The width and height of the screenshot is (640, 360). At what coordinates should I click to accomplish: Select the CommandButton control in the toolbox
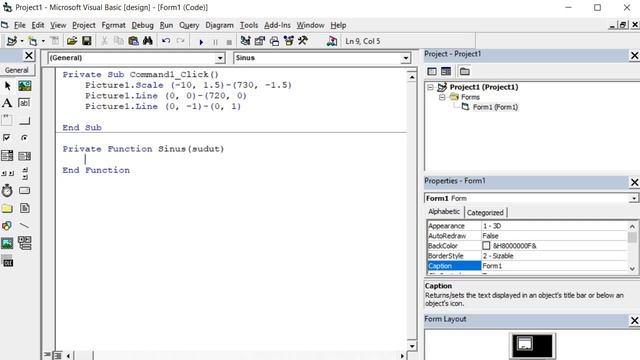pyautogui.click(x=24, y=121)
